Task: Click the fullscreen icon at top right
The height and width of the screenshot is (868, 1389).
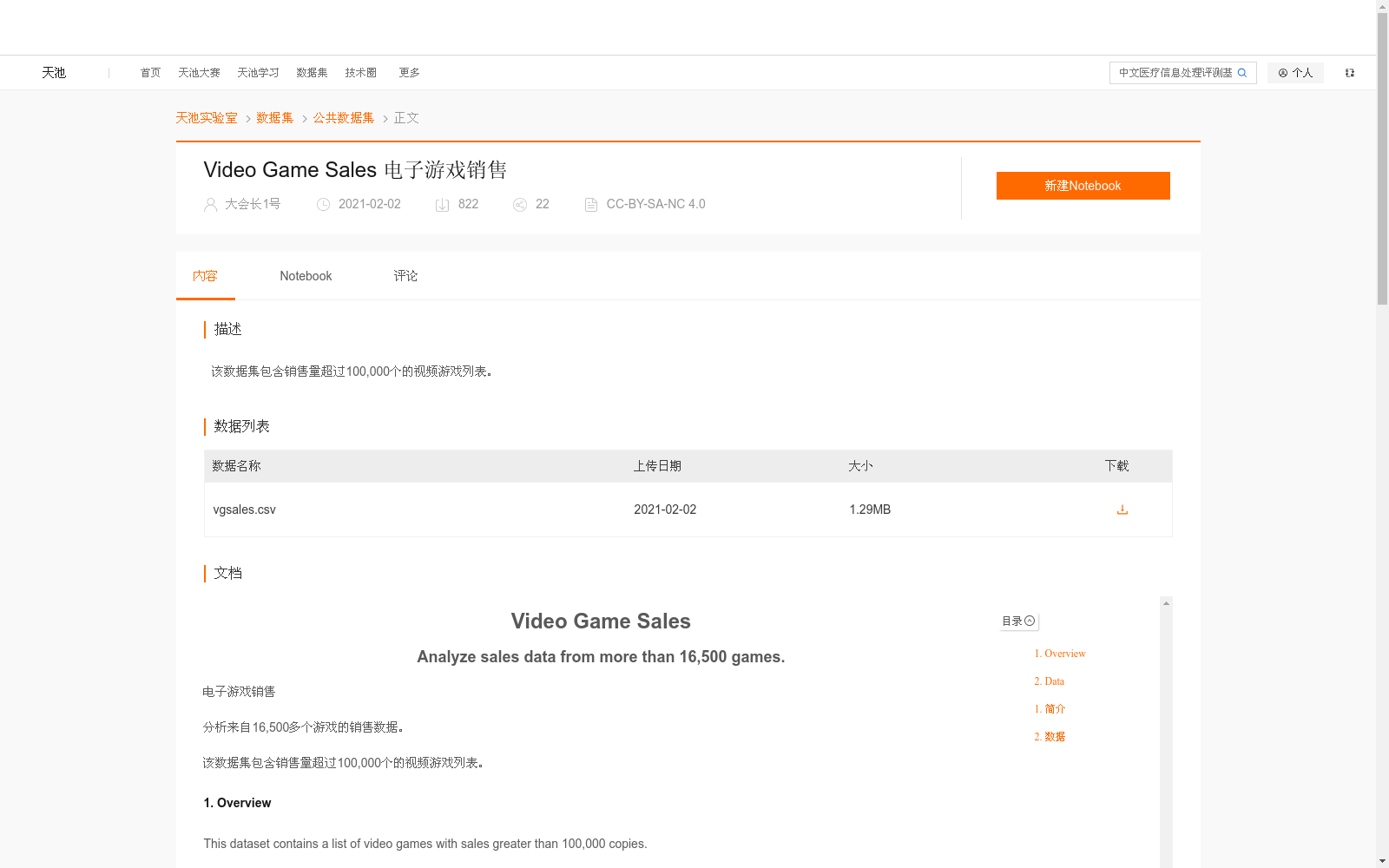Action: pyautogui.click(x=1350, y=73)
